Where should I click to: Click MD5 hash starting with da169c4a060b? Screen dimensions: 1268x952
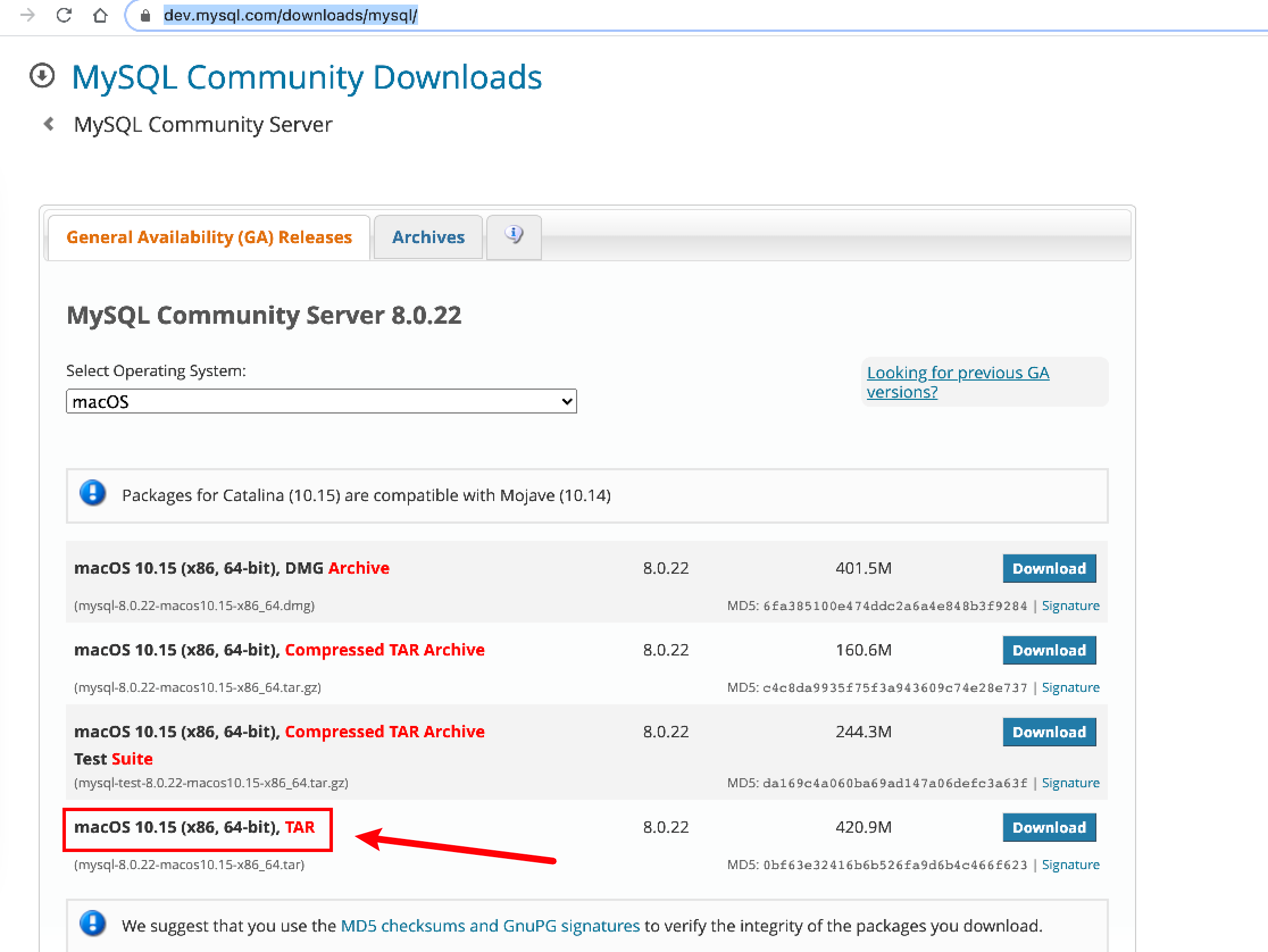895,783
